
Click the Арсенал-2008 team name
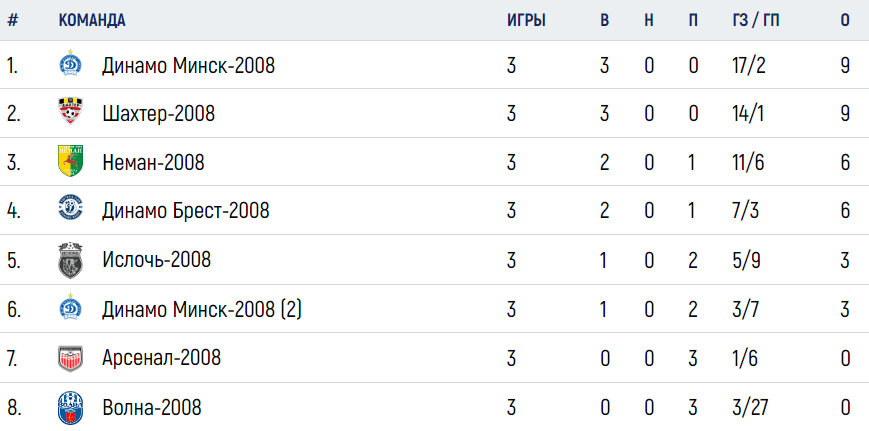point(161,357)
